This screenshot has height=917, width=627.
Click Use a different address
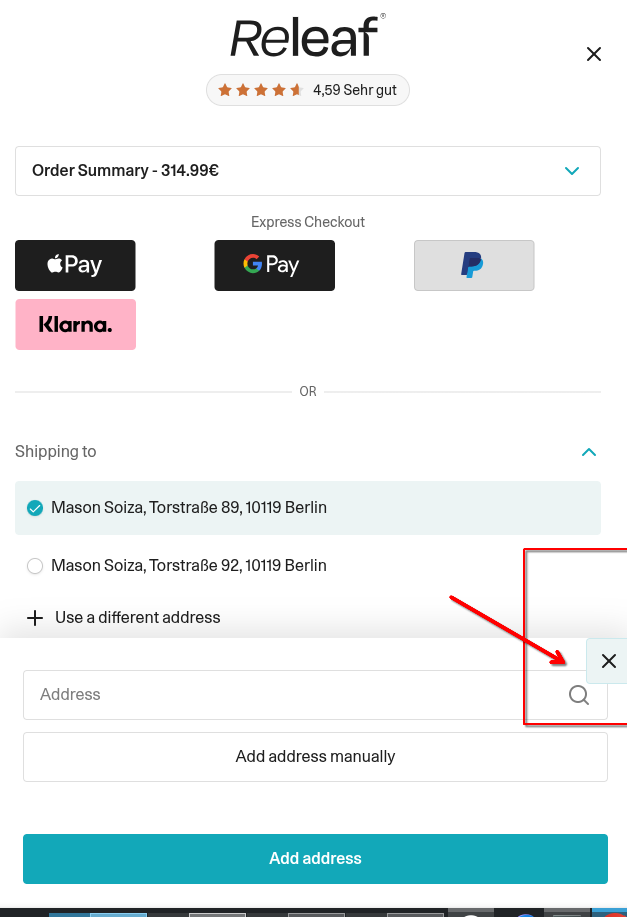137,618
